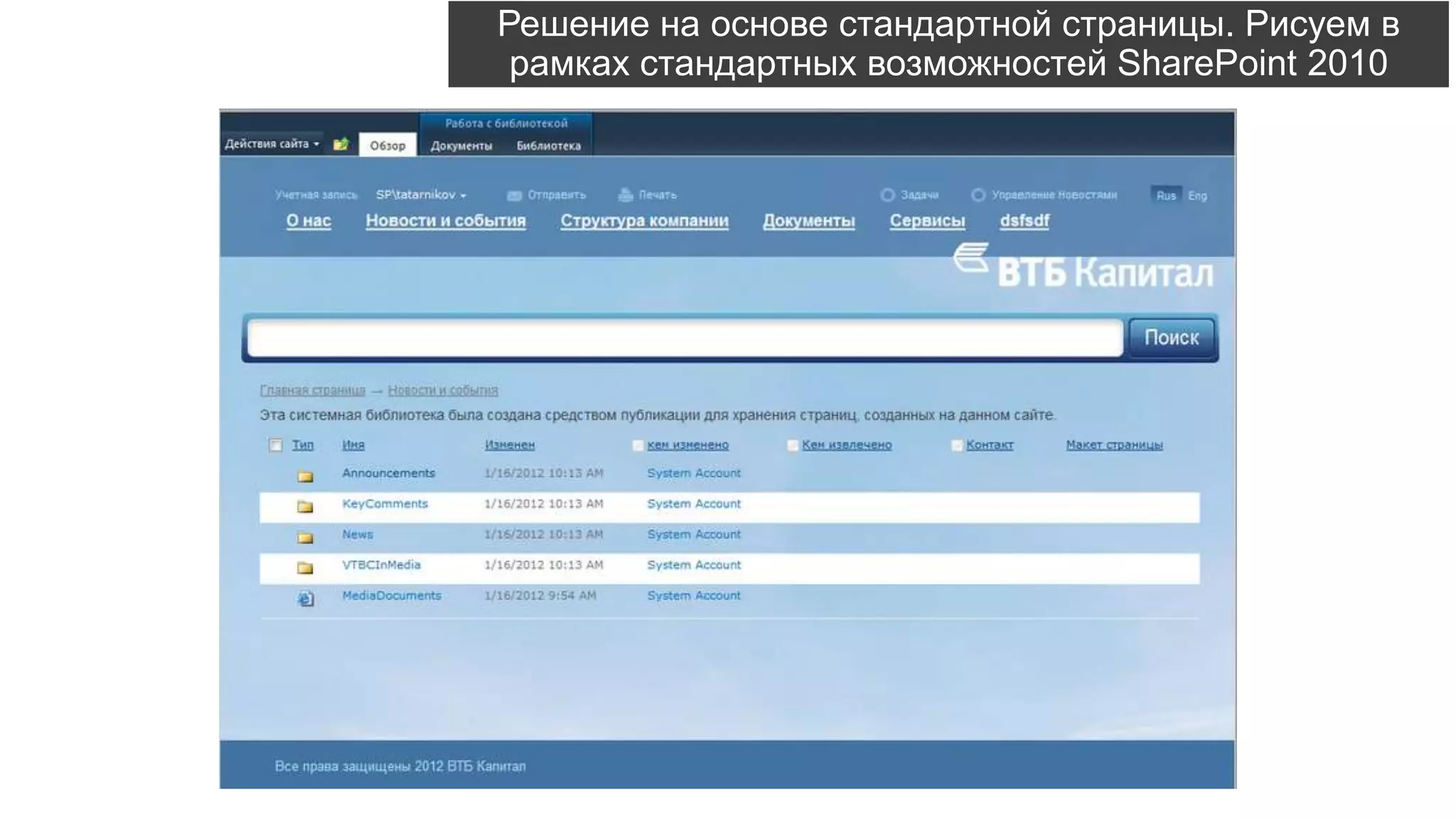Screen dimensions: 1456x819
Task: Click the Announcements folder icon
Action: point(306,476)
